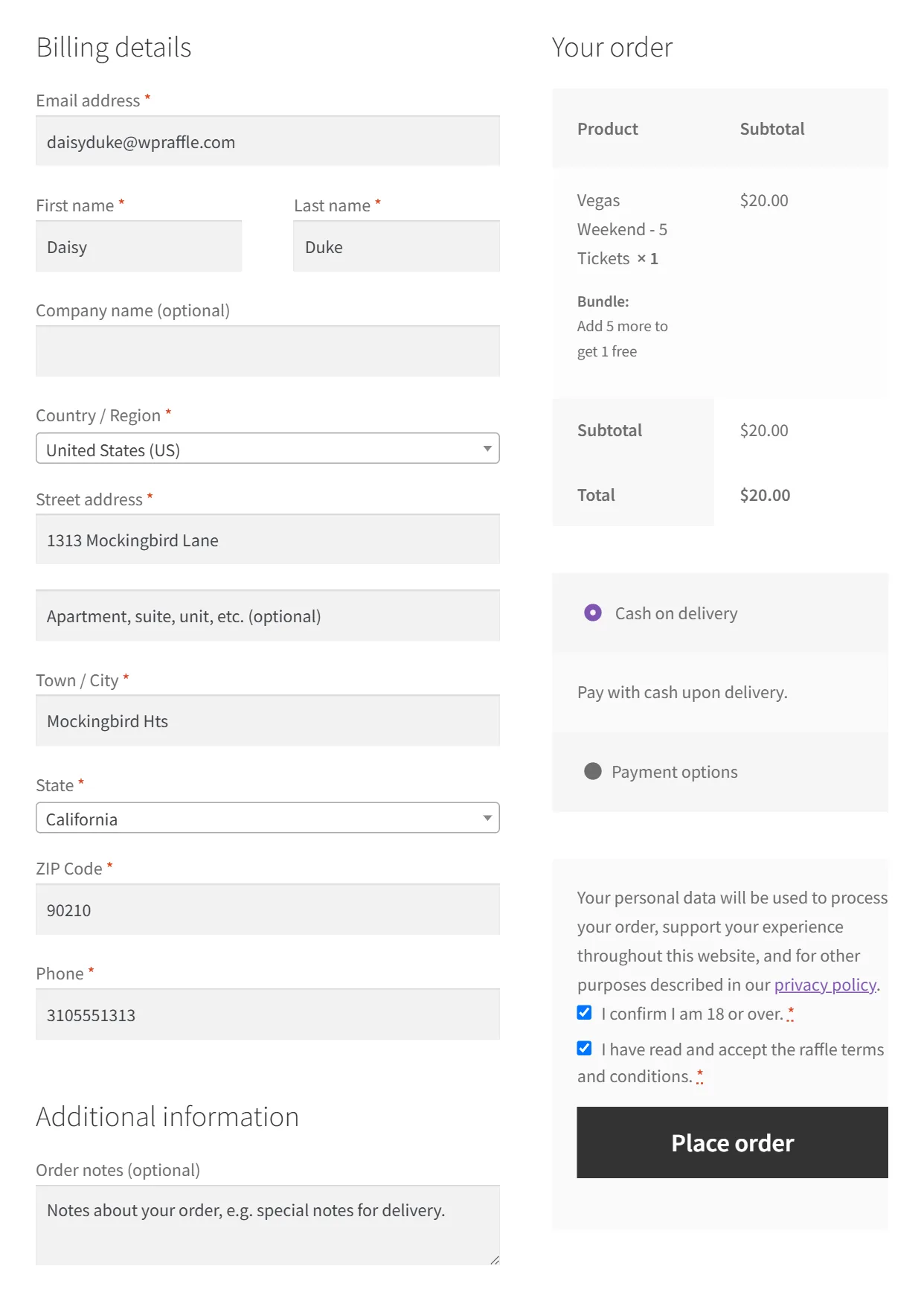This screenshot has width=924, height=1301.
Task: Click the First name field containing Daisy
Action: click(139, 246)
